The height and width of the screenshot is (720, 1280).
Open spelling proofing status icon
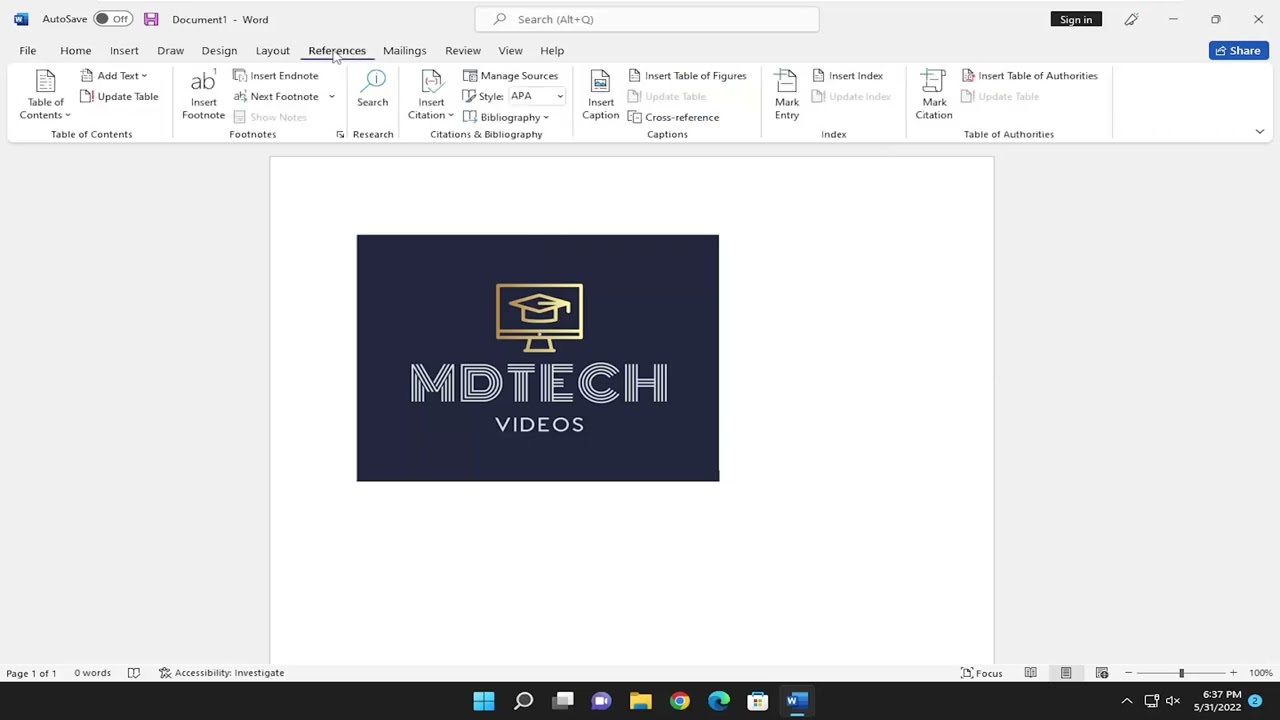tap(134, 673)
